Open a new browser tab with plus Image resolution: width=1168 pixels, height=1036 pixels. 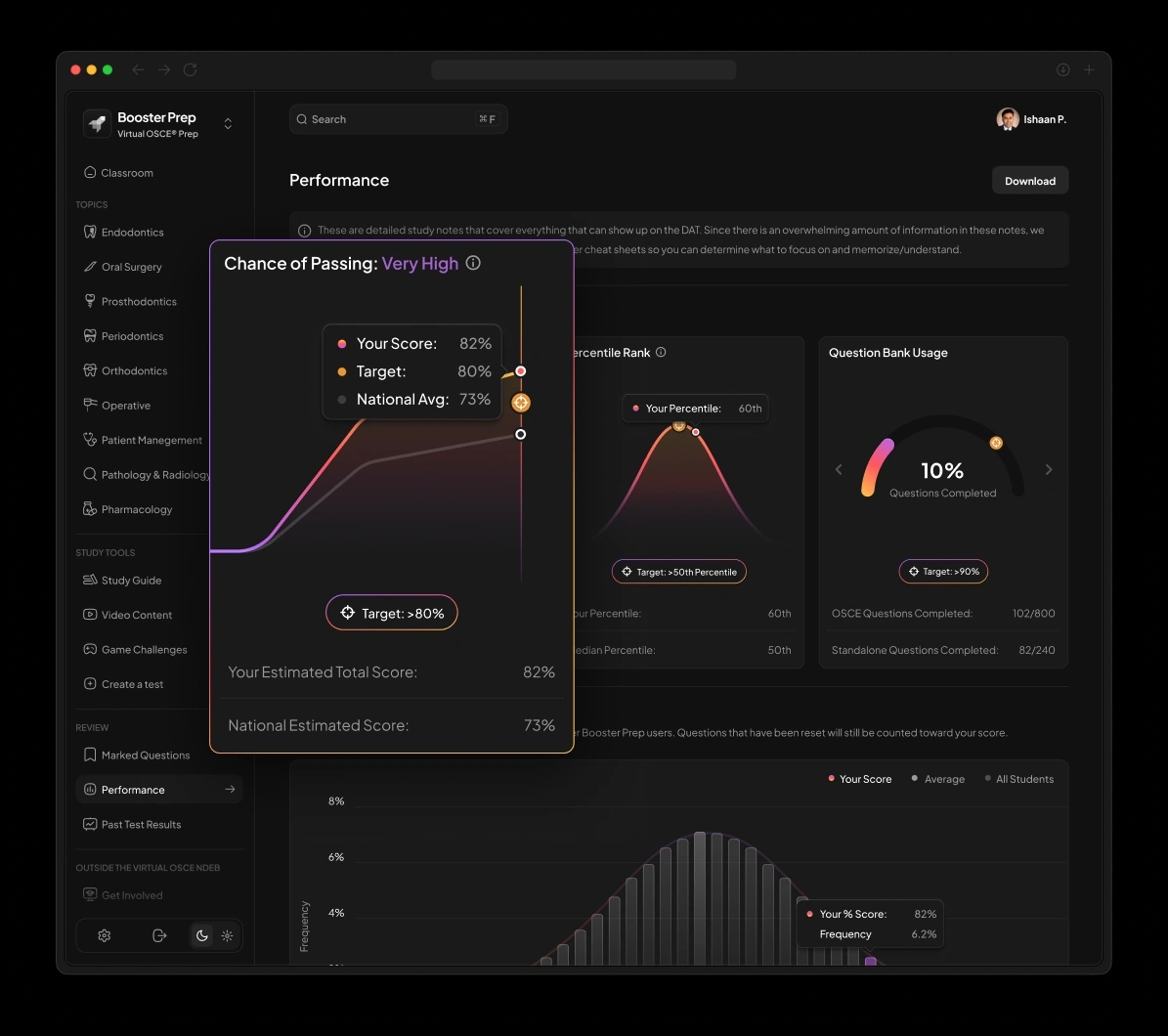coord(1089,69)
